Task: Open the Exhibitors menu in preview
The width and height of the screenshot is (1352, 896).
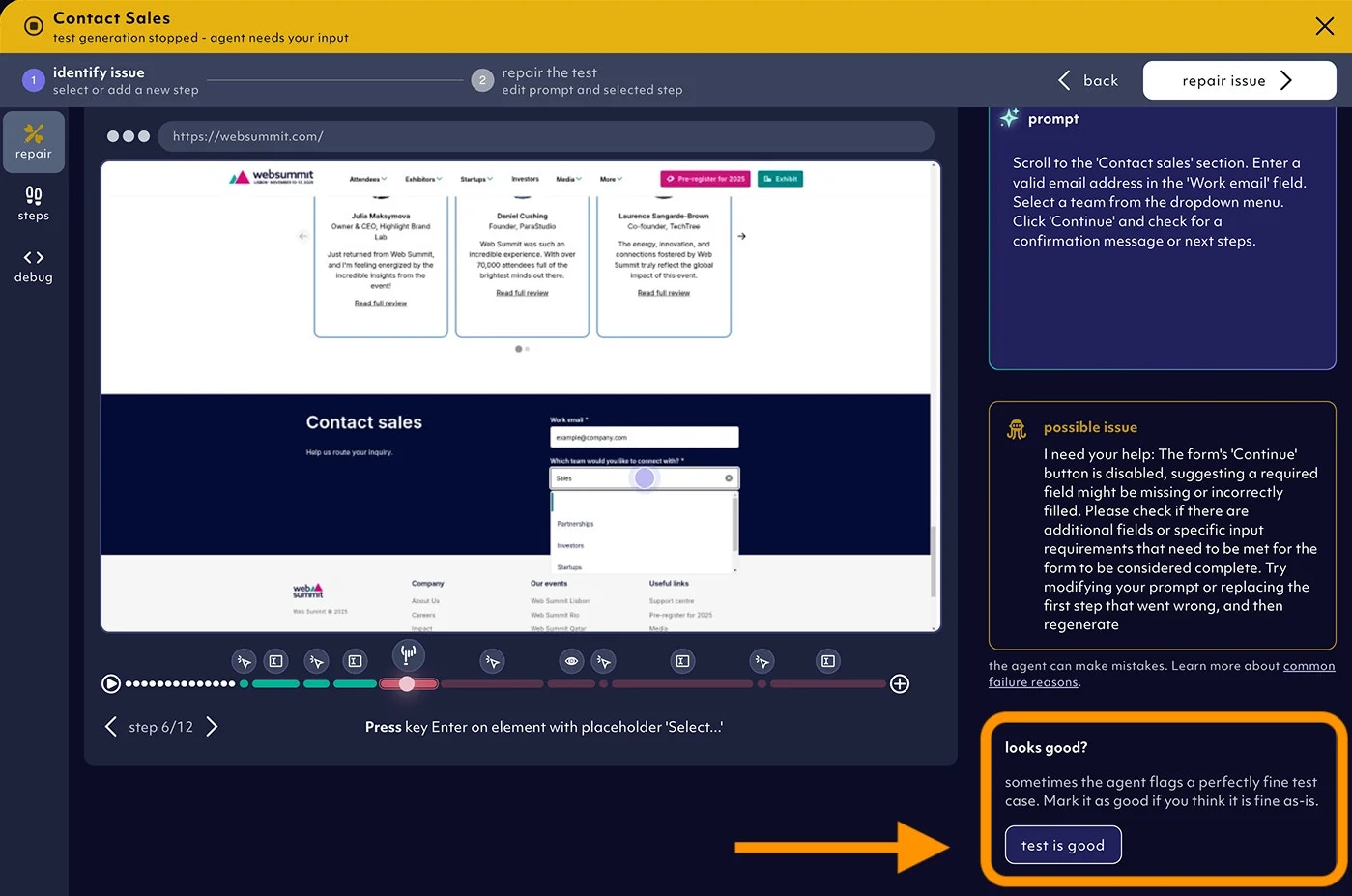Action: (423, 179)
